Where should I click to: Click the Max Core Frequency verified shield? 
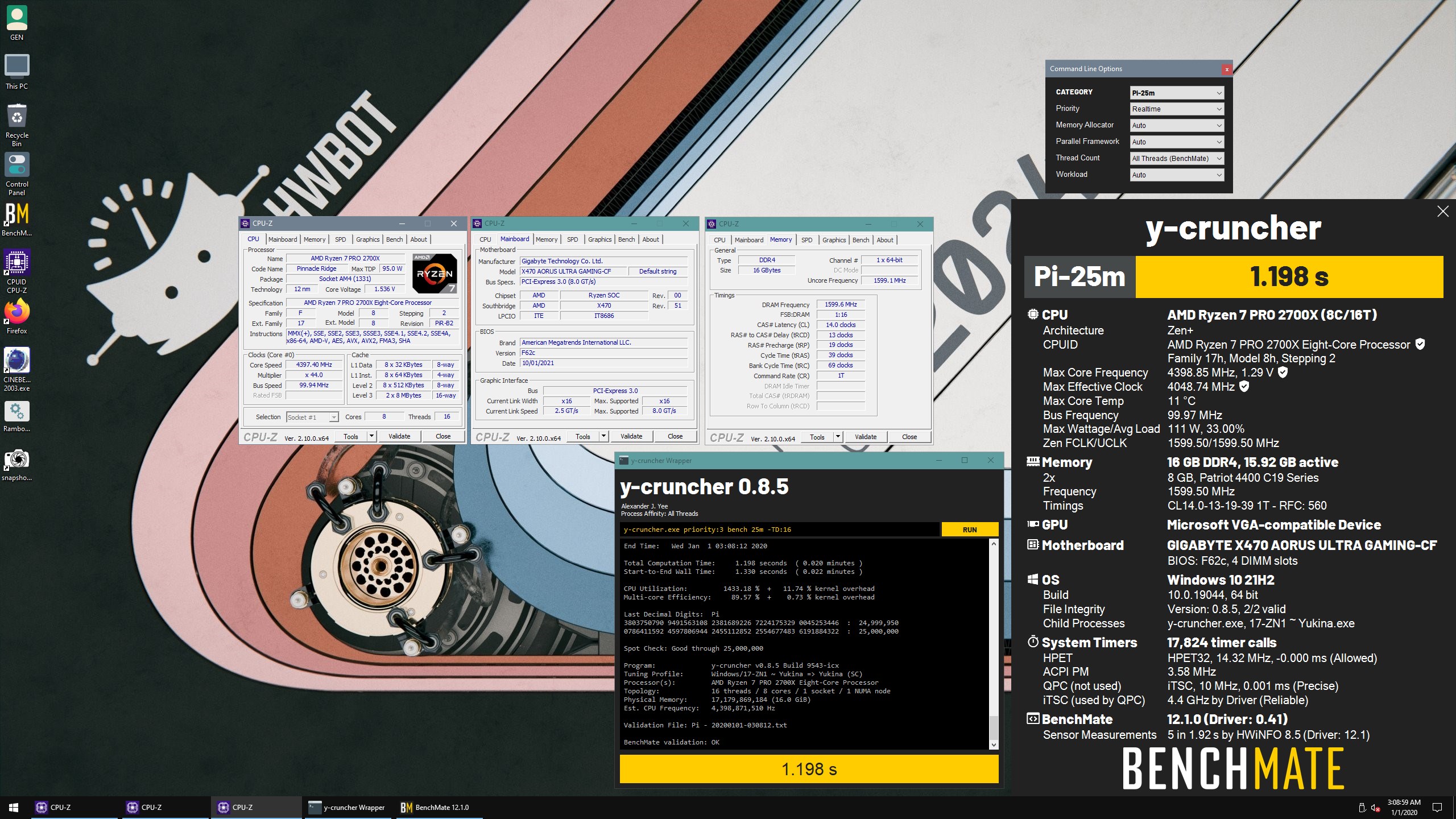1283,372
